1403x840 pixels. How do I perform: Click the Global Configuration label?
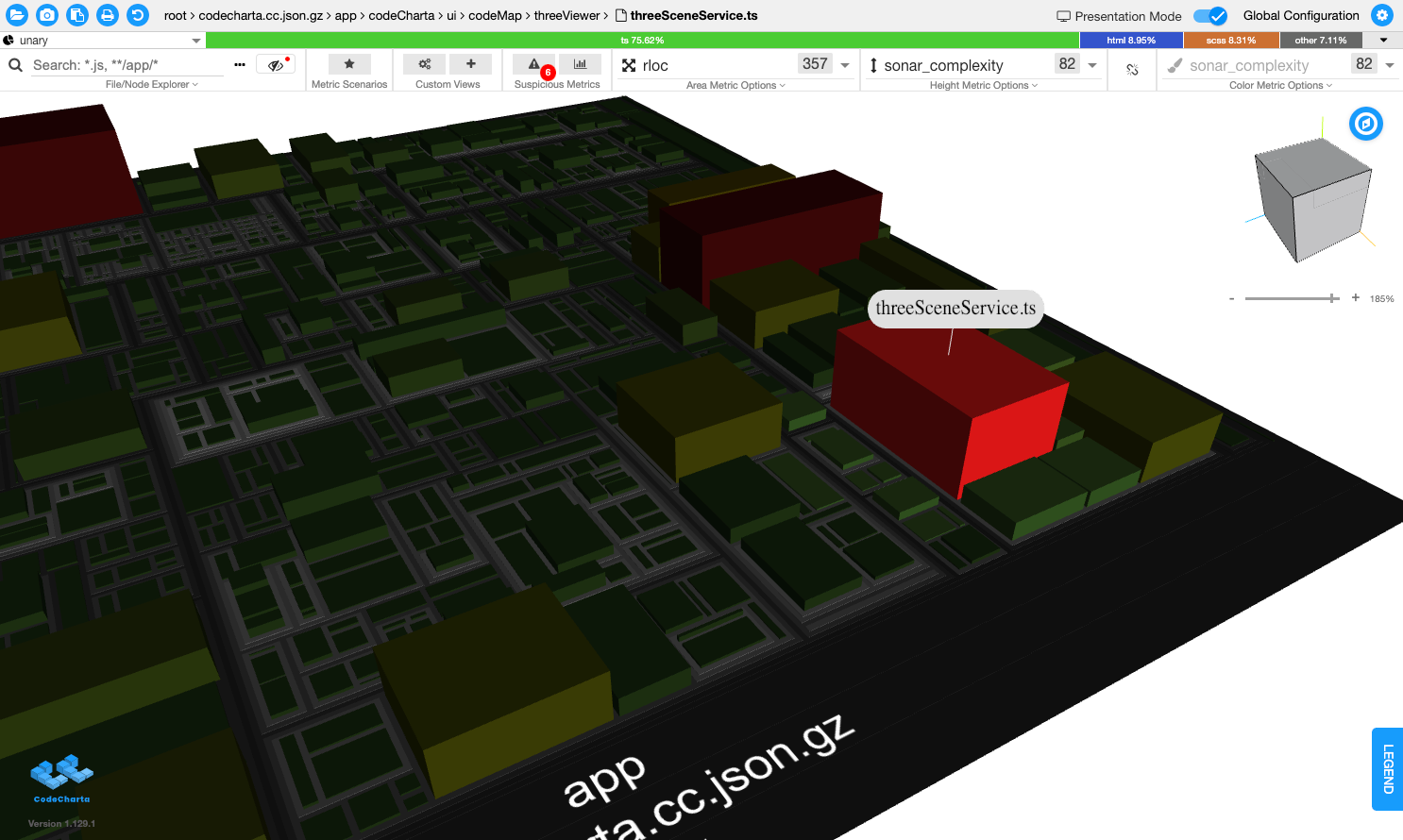click(1301, 15)
